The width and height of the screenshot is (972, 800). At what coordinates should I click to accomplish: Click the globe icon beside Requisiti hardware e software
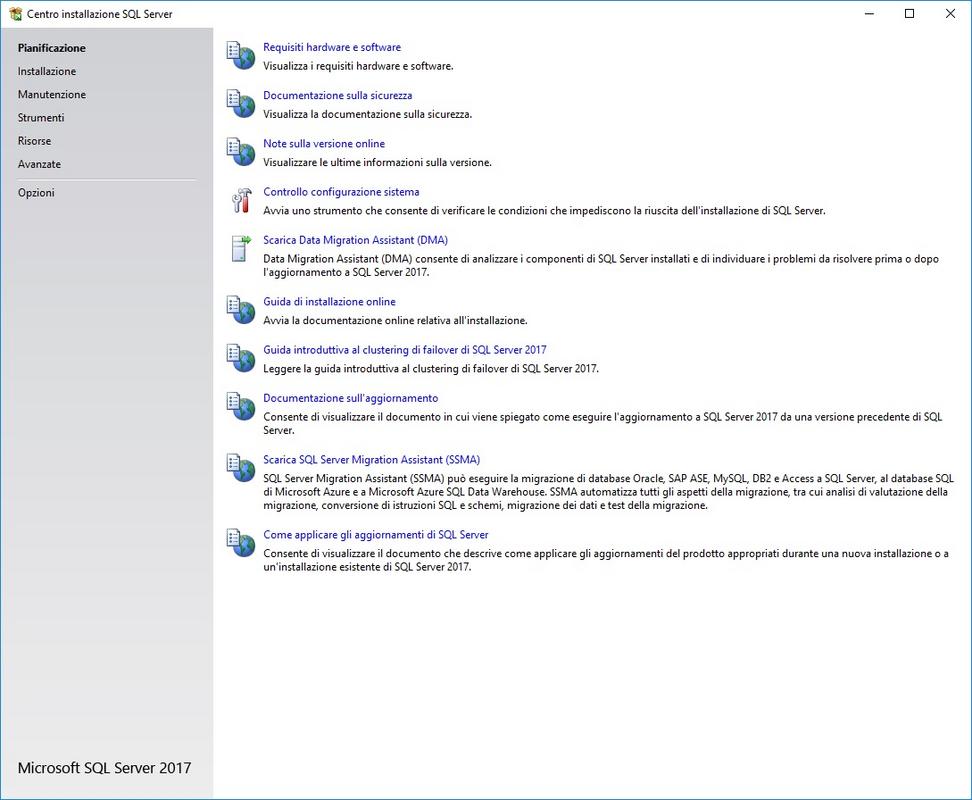pos(241,55)
